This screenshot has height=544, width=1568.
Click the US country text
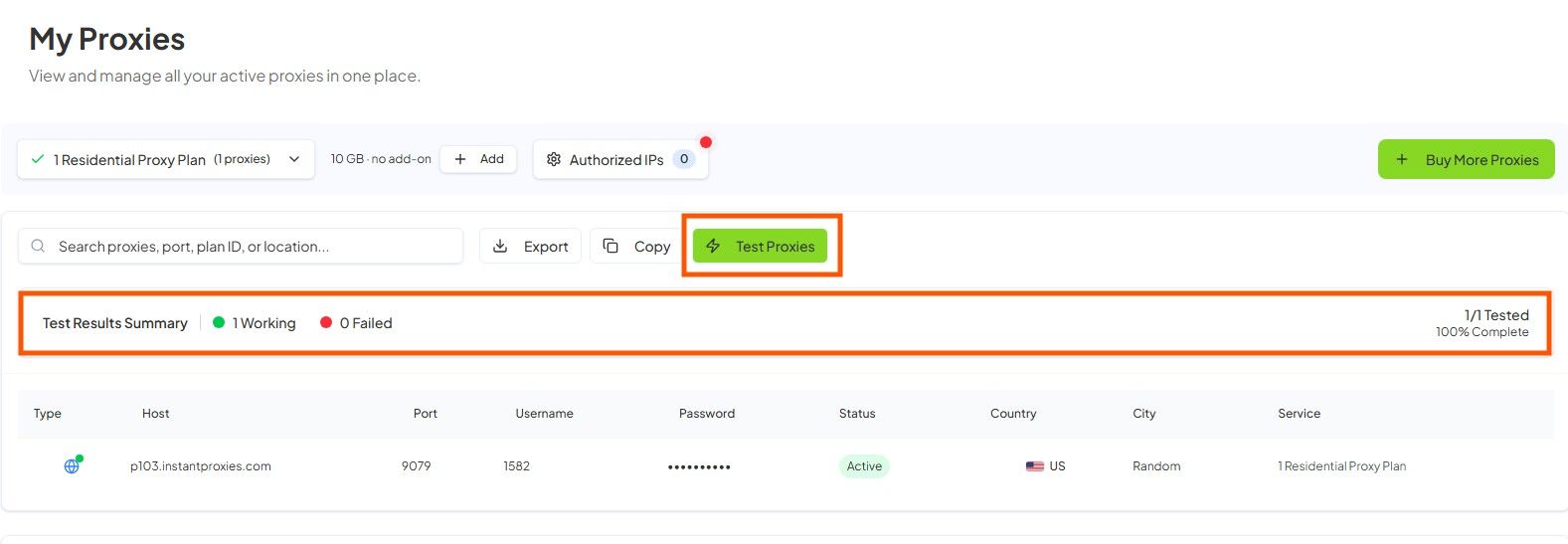coord(1057,465)
